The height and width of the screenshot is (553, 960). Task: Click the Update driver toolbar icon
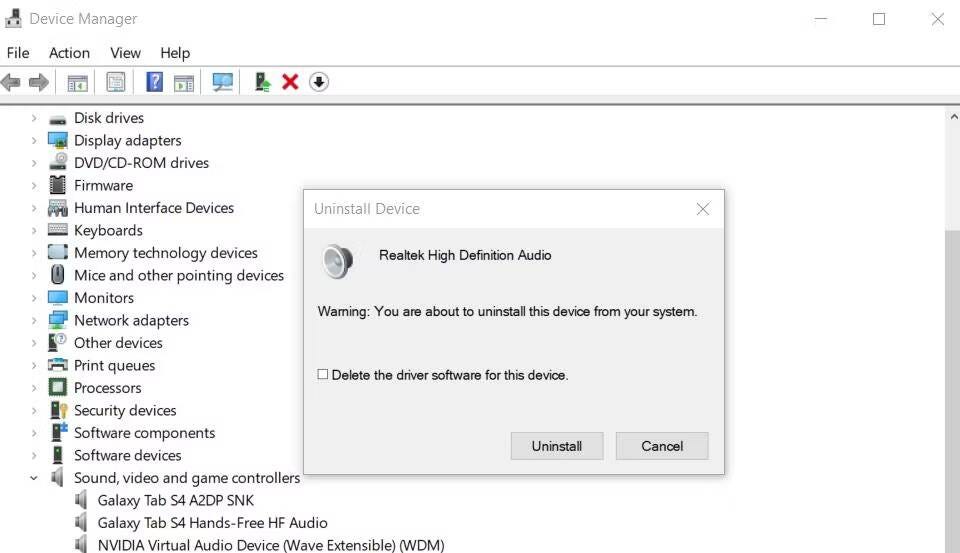pyautogui.click(x=263, y=82)
